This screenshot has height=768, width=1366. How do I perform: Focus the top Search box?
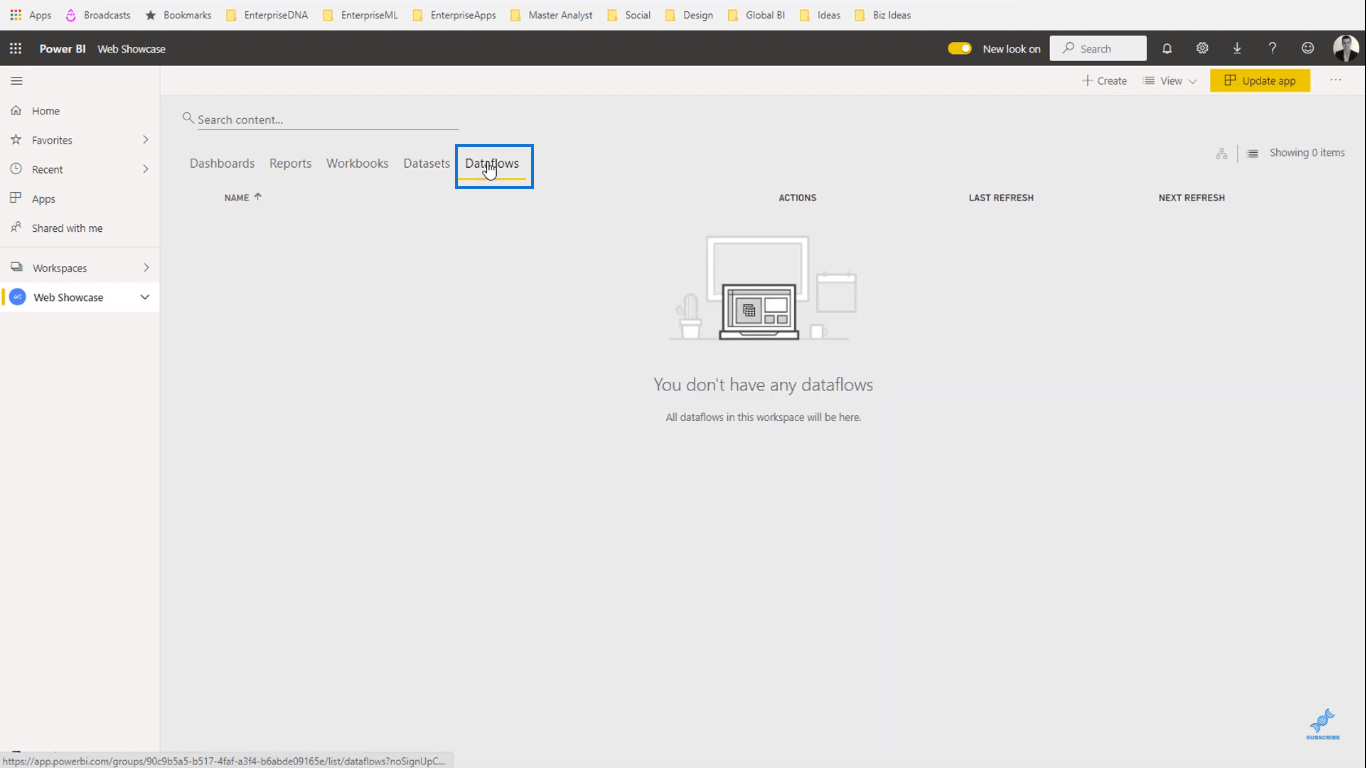click(1098, 48)
